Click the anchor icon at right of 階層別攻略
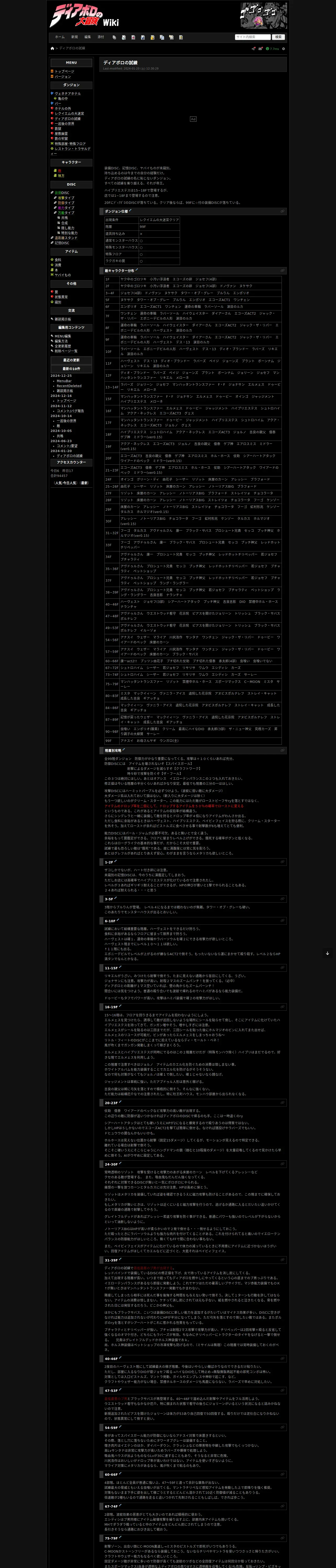The height and width of the screenshot is (1568, 336). click(282, 751)
